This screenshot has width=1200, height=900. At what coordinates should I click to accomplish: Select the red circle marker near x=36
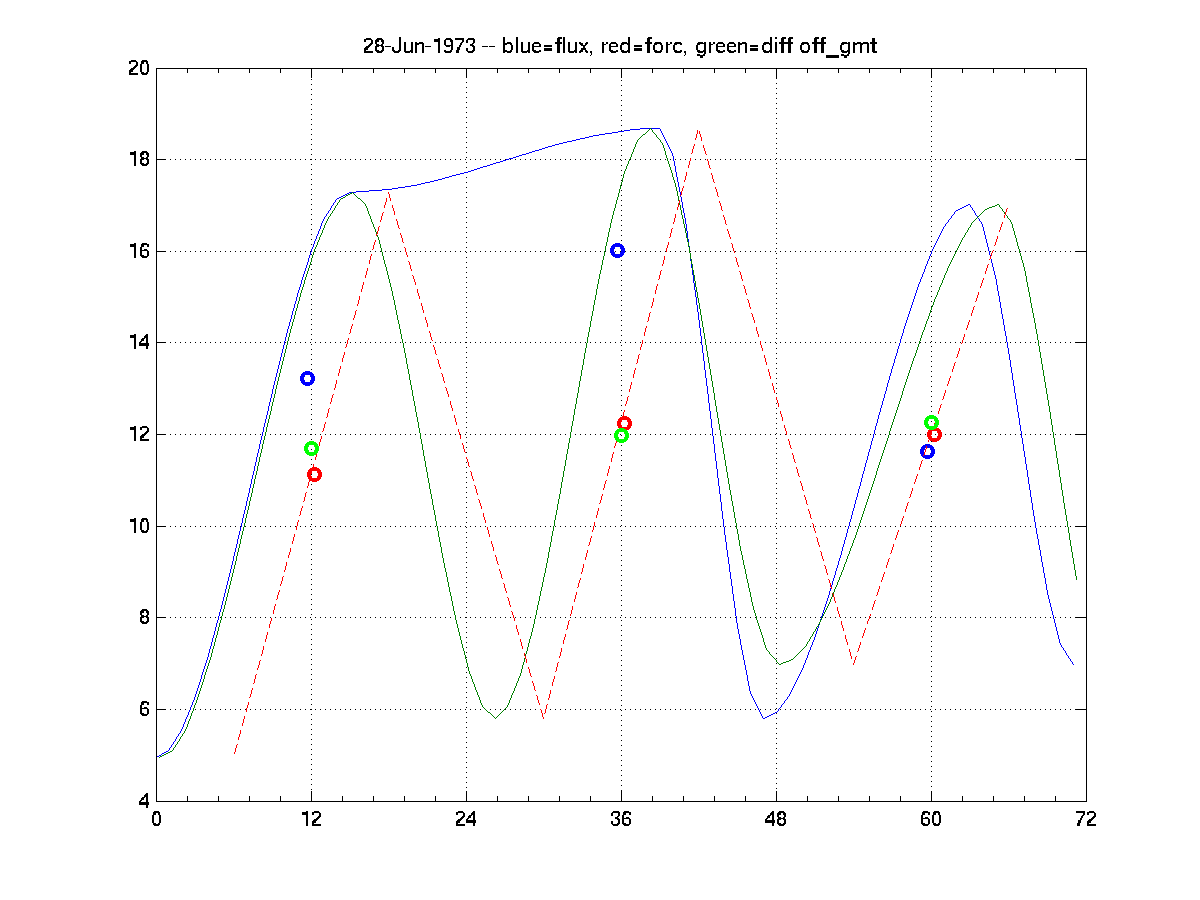624,423
